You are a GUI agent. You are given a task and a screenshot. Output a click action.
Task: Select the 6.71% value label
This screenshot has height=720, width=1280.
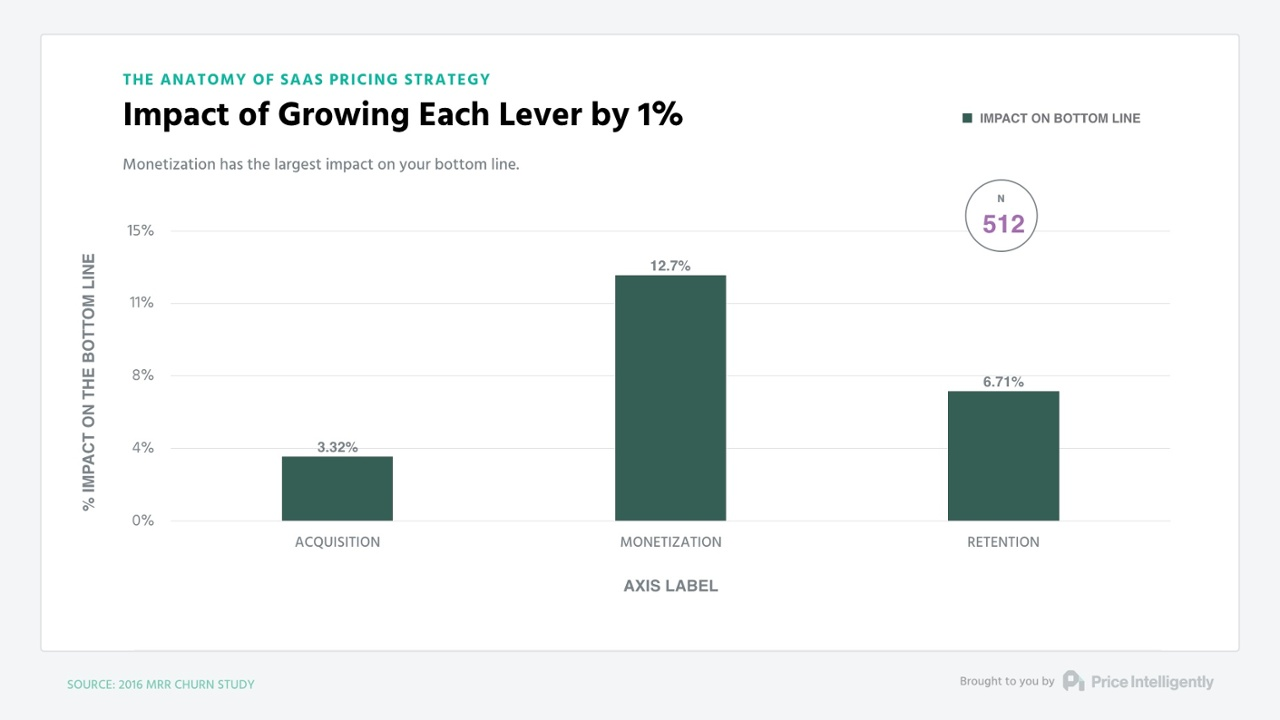click(x=1003, y=382)
